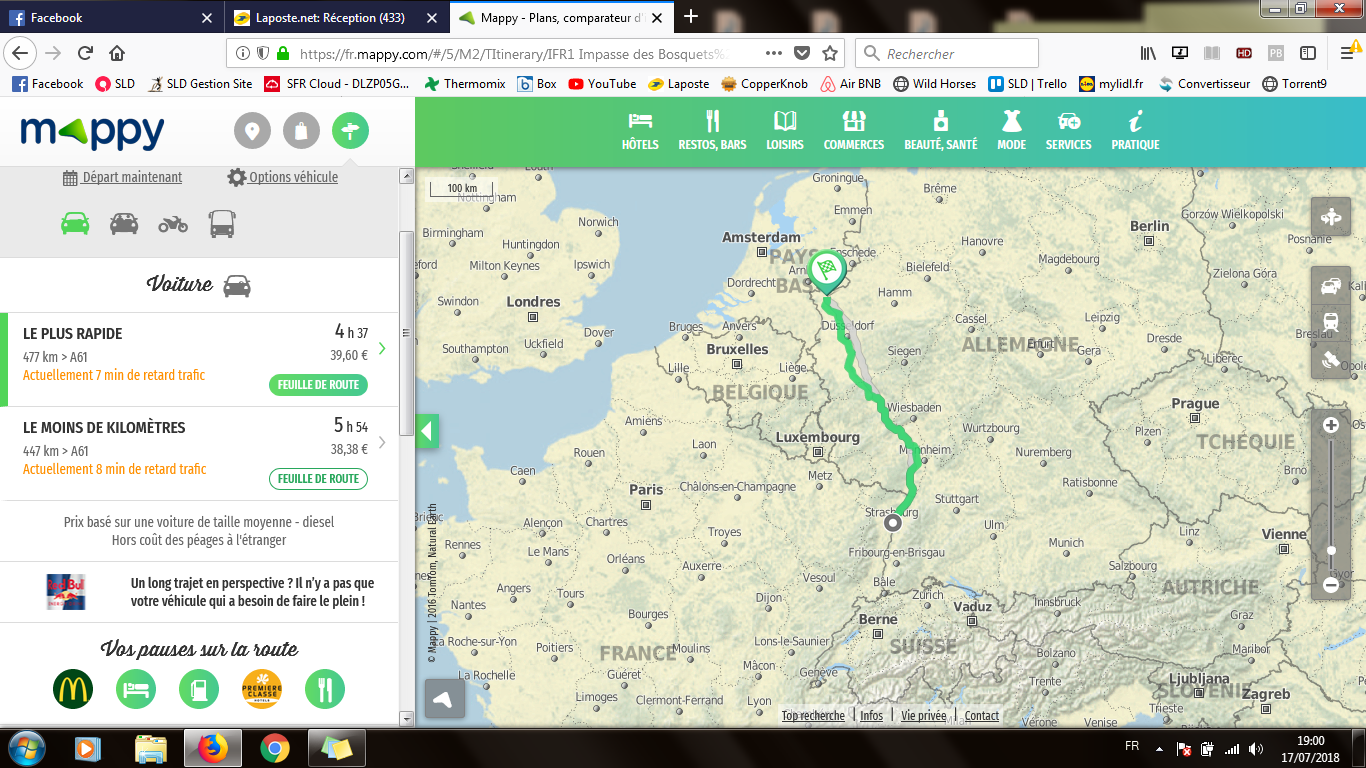Open Feuille de route for fastest route
Viewport: 1366px width, 768px height.
tap(318, 385)
